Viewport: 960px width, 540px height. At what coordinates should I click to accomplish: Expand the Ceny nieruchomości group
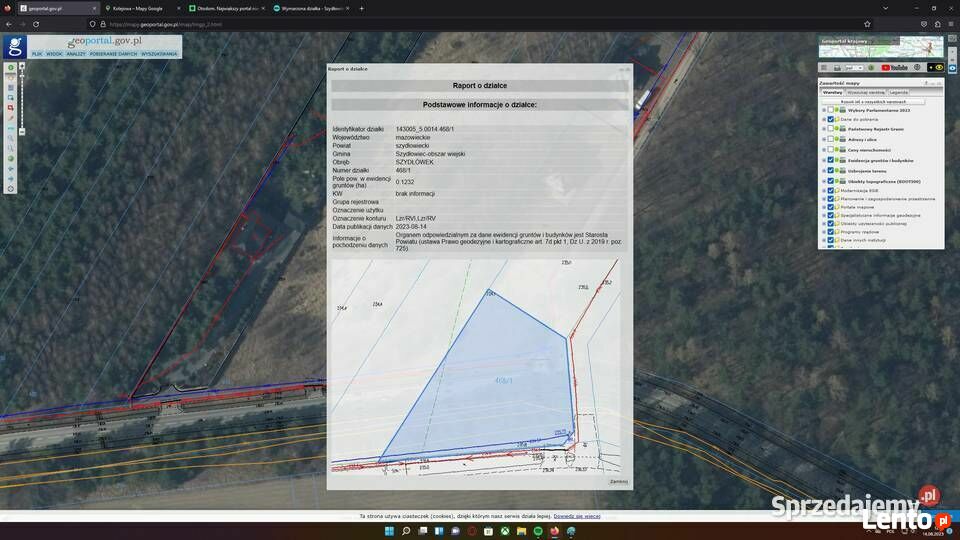coord(824,150)
